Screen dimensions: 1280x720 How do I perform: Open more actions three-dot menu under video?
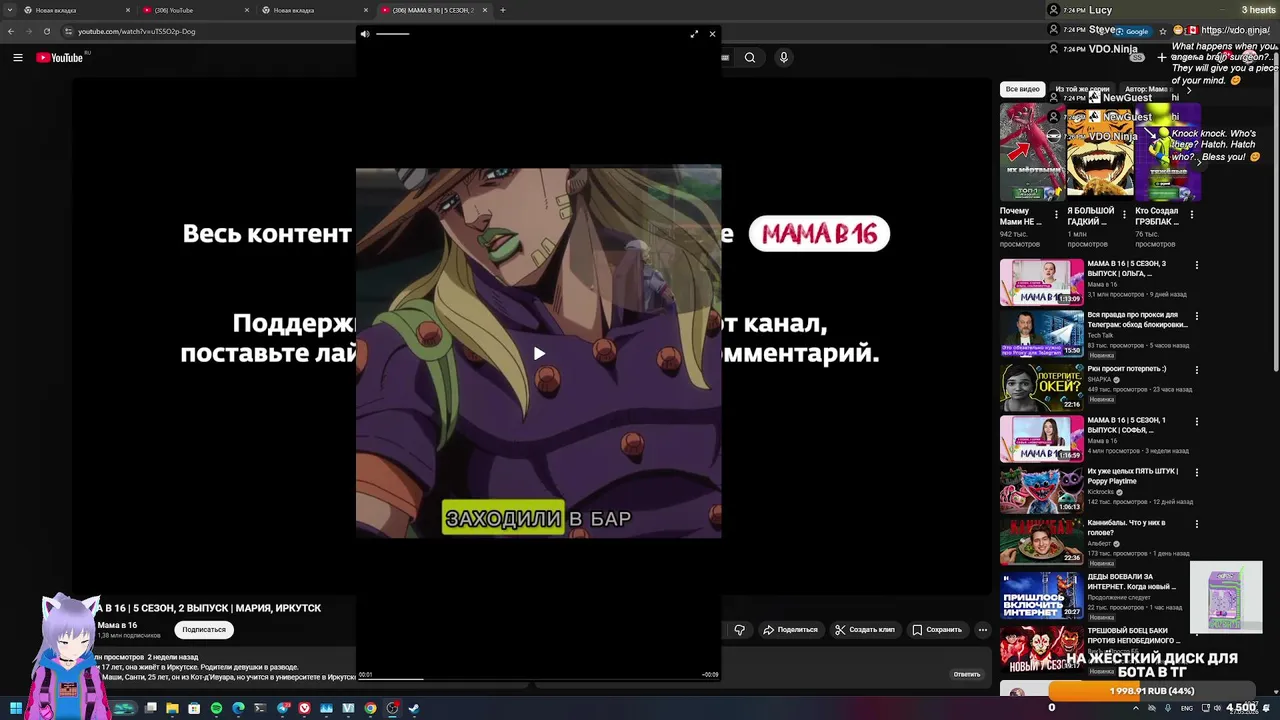pyautogui.click(x=983, y=630)
